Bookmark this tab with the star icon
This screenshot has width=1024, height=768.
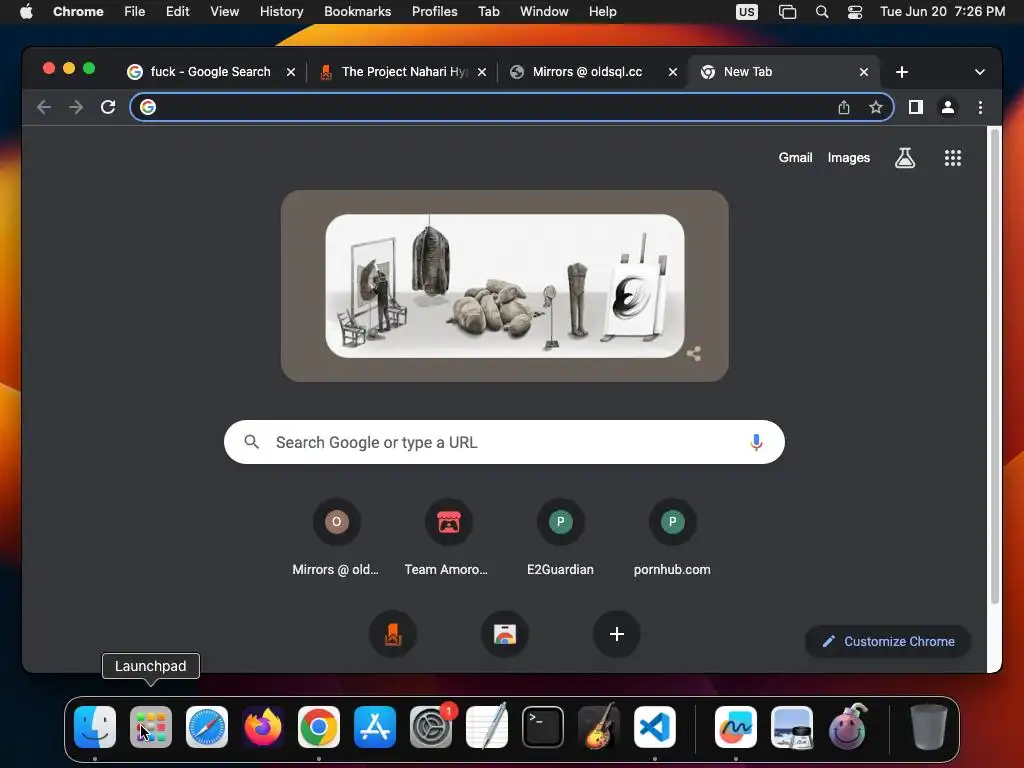pyautogui.click(x=876, y=107)
